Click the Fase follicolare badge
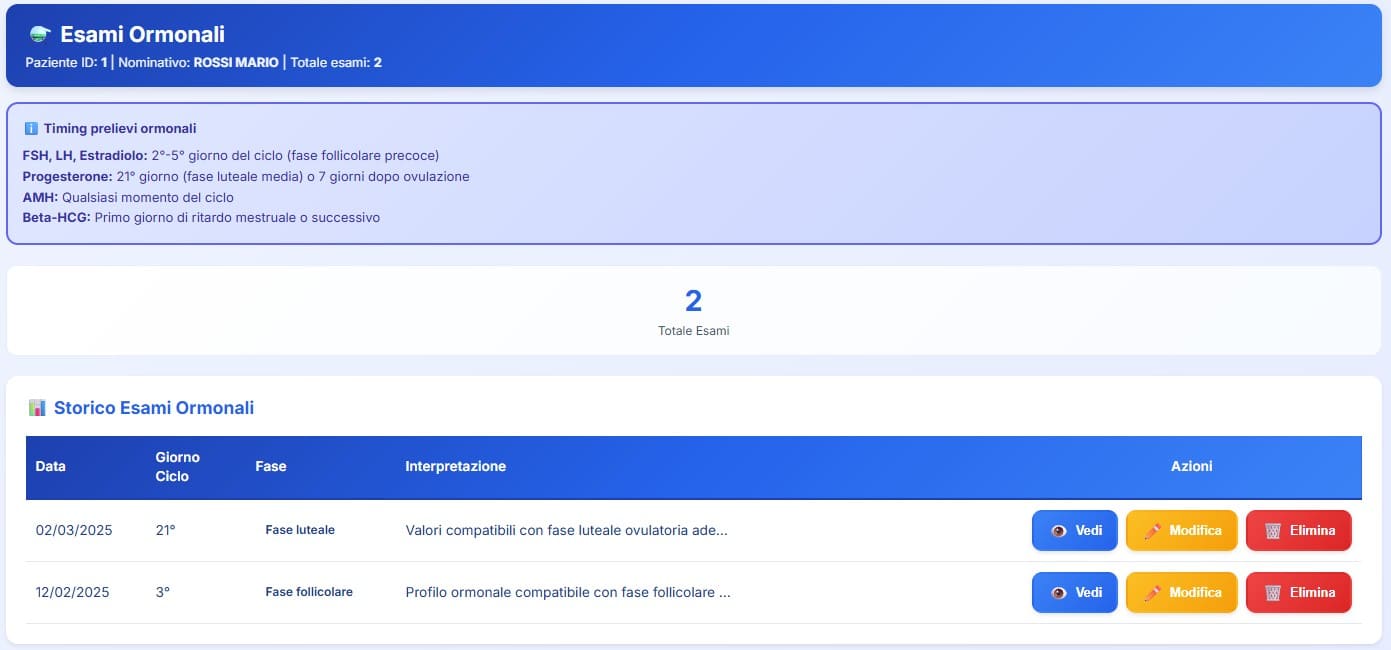The image size is (1391, 650). pos(309,592)
